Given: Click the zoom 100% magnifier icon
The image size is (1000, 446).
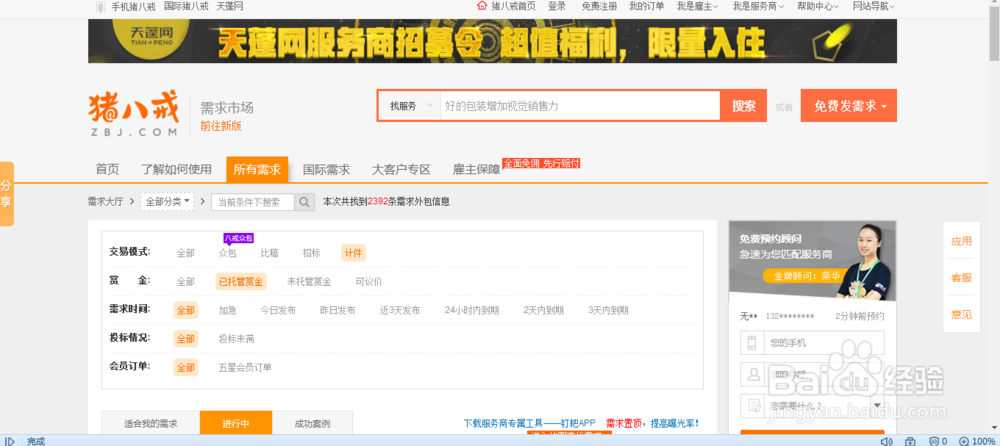Looking at the screenshot, I should pyautogui.click(x=963, y=441).
